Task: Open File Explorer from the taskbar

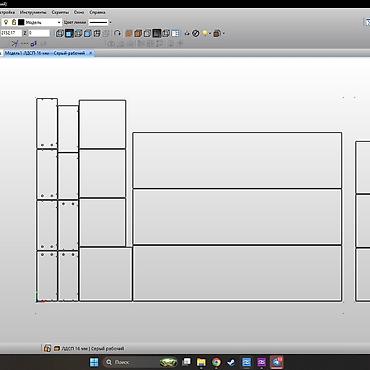Action: pyautogui.click(x=201, y=362)
